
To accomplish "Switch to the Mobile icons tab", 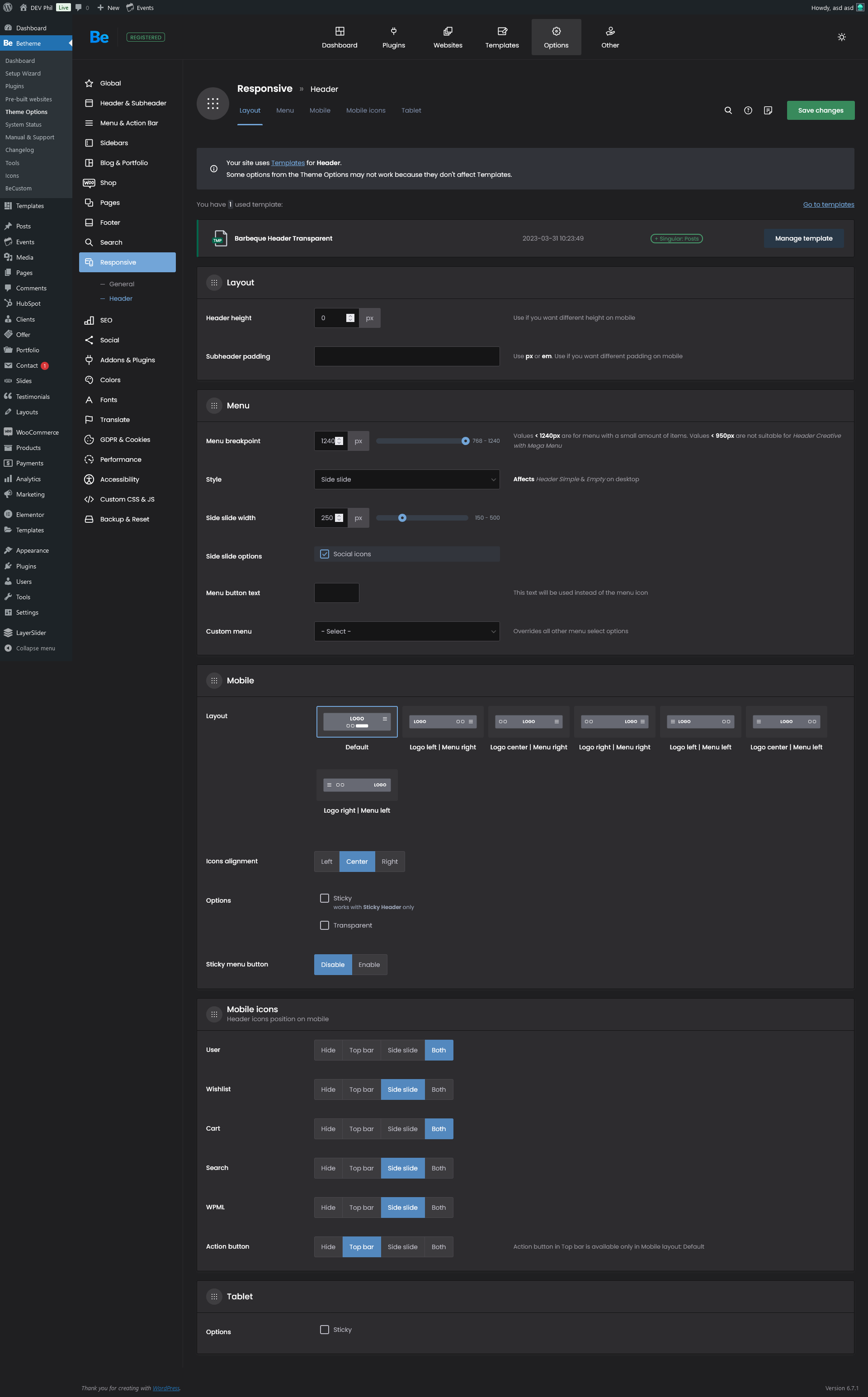I will (x=366, y=110).
